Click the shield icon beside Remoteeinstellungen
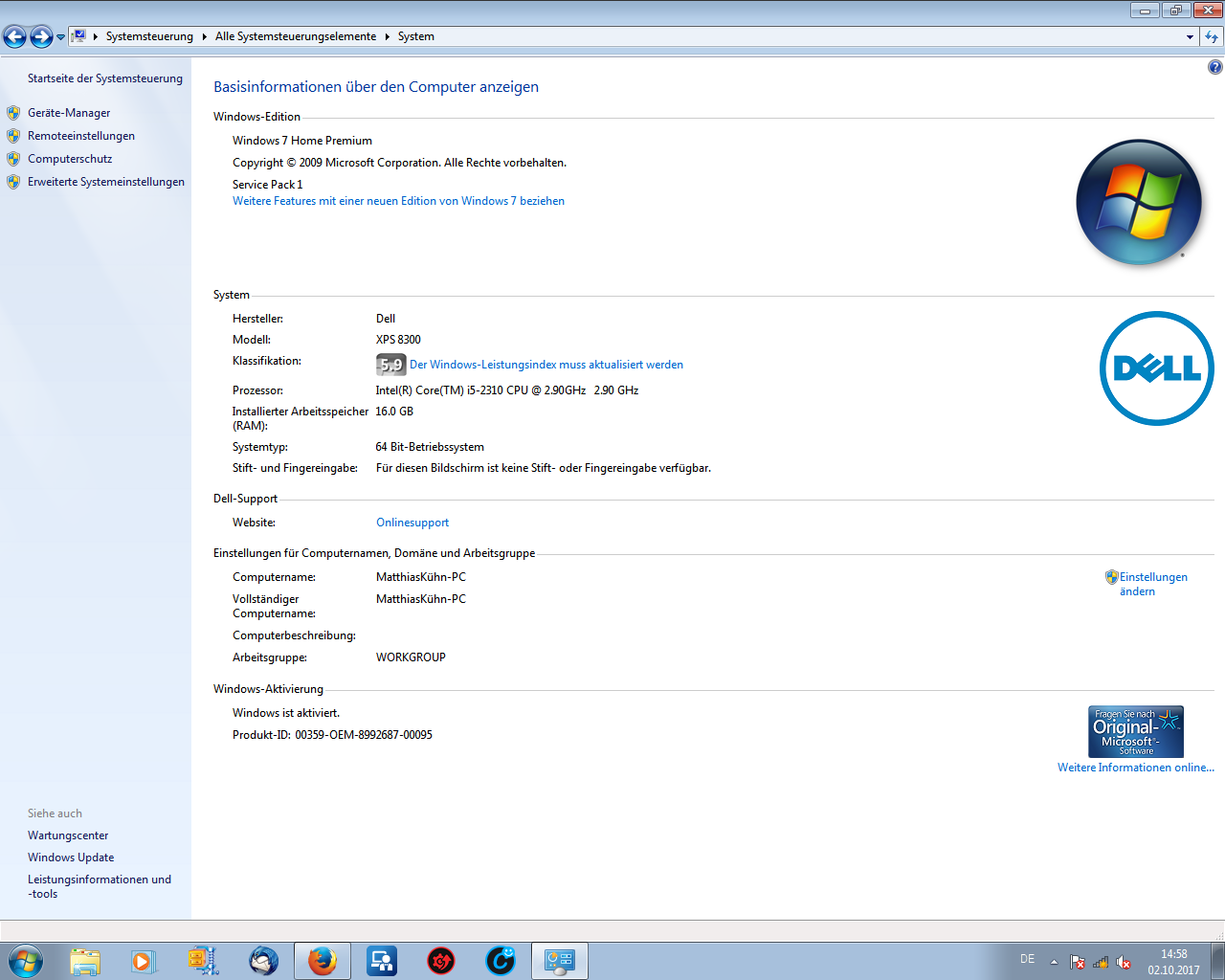1225x980 pixels. coord(13,136)
